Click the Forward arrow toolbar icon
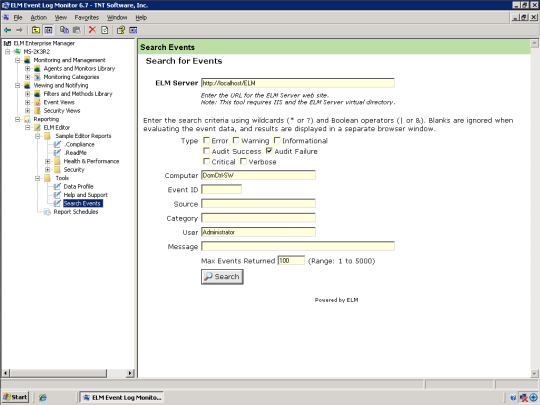Image resolution: width=540 pixels, height=405 pixels. click(19, 30)
